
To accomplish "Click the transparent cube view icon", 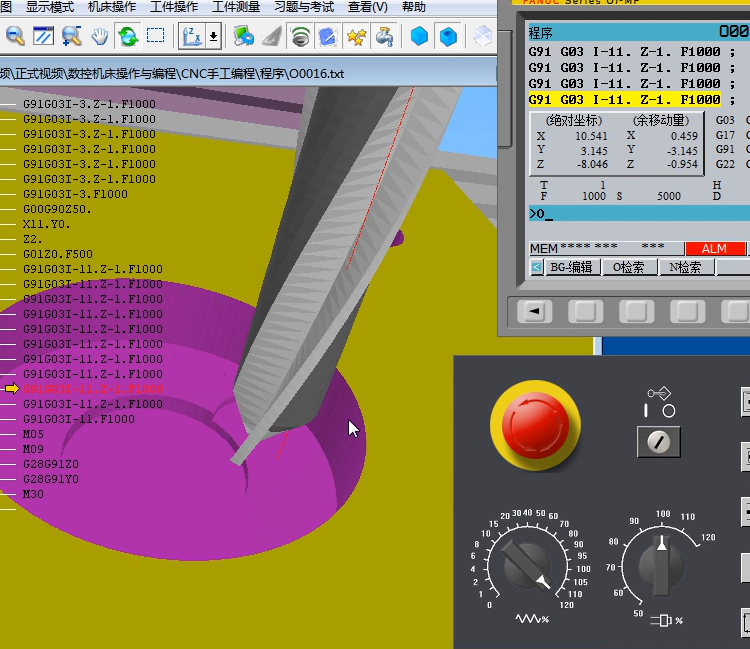I will [x=483, y=36].
